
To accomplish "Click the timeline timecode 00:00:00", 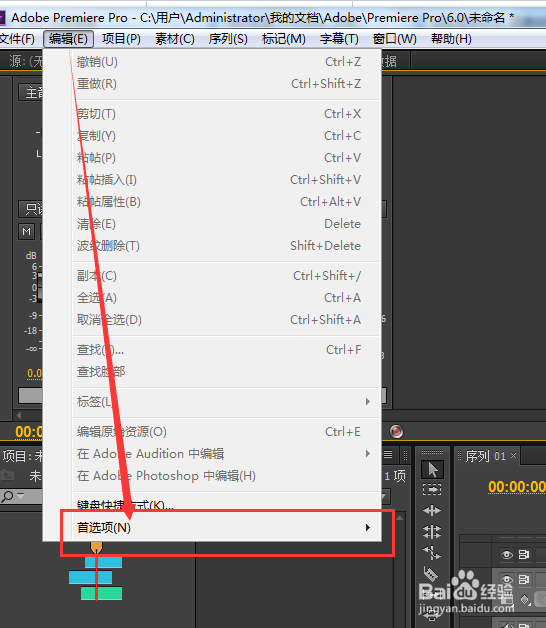I will pyautogui.click(x=517, y=487).
